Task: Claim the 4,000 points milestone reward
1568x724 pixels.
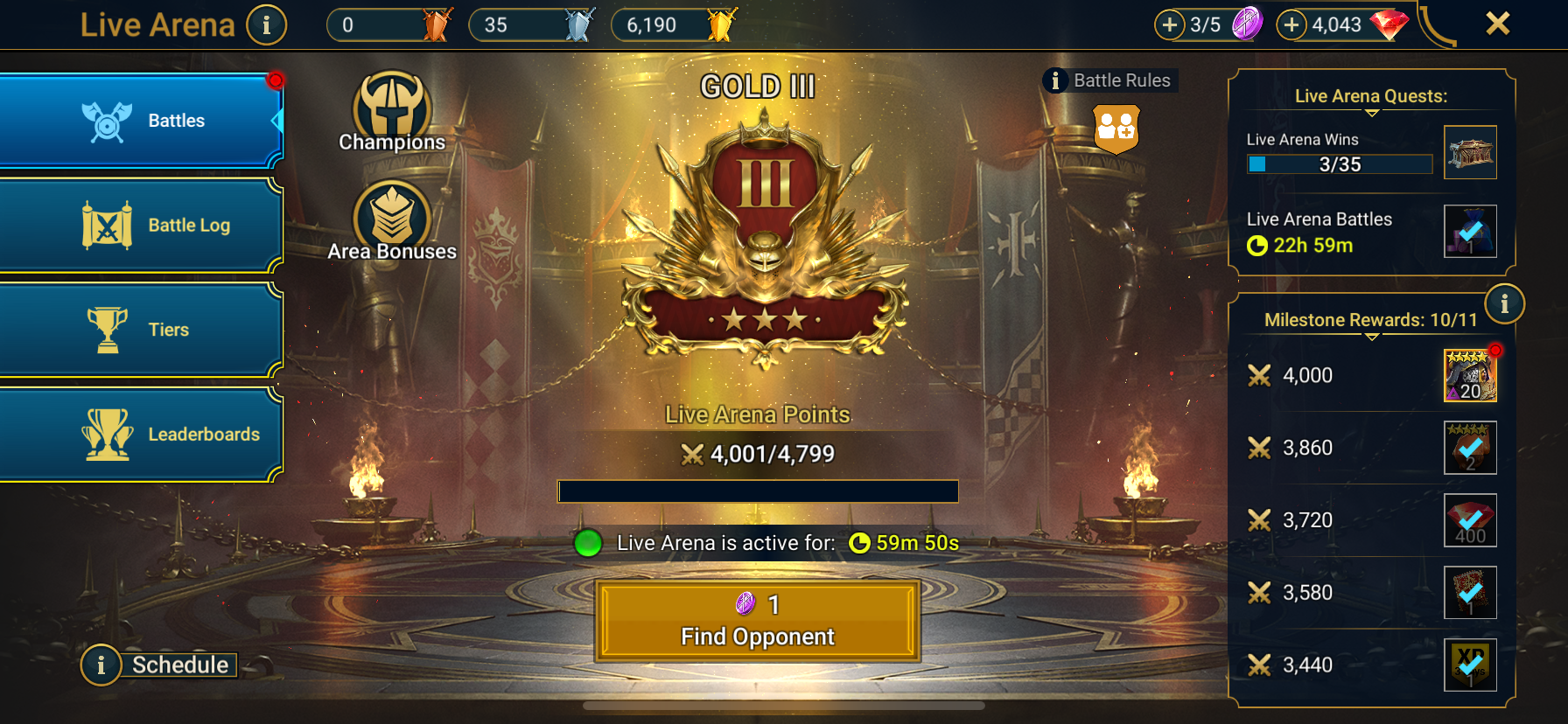Action: [1470, 375]
